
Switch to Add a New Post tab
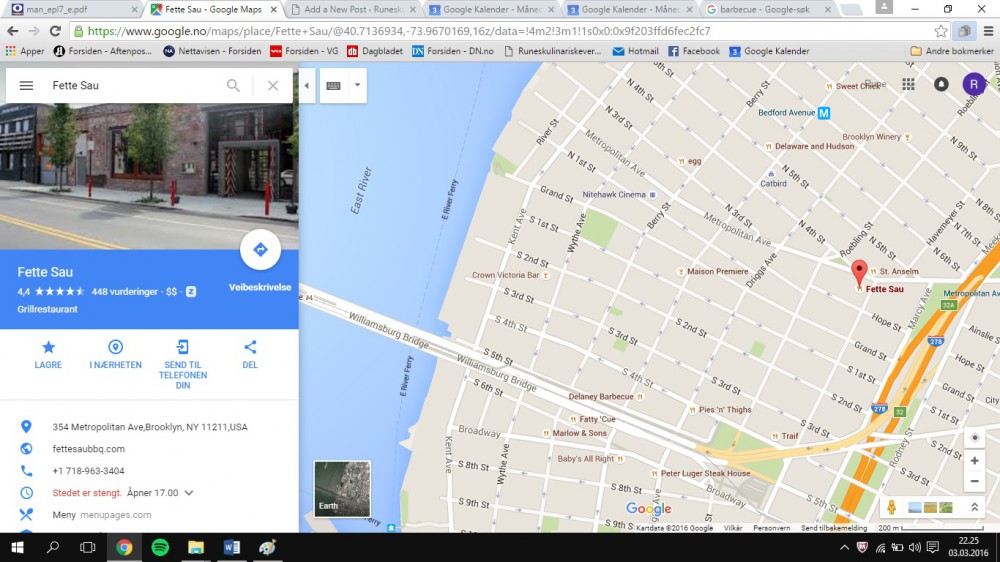point(353,10)
